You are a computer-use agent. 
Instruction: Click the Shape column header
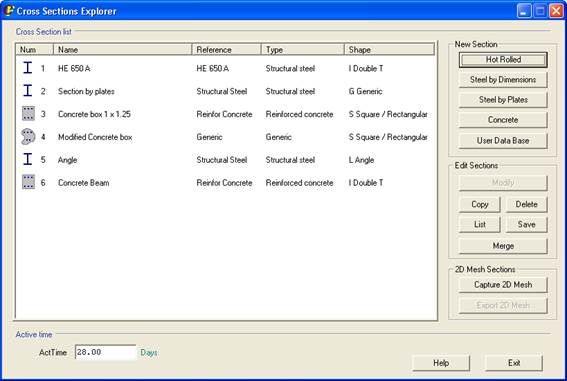click(389, 50)
